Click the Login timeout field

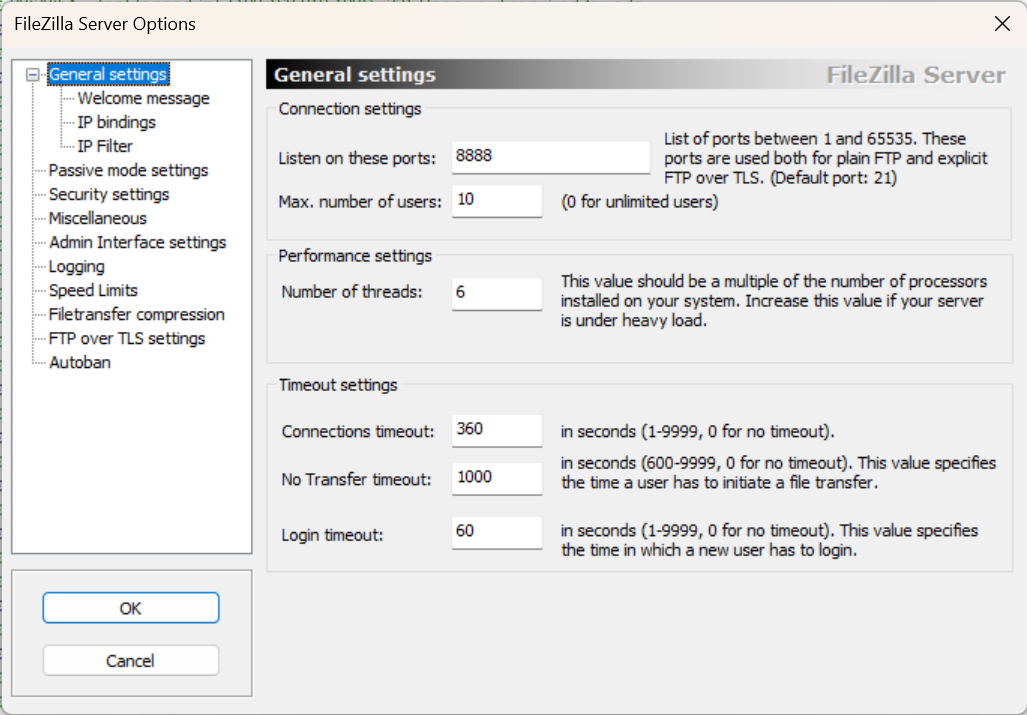(497, 532)
